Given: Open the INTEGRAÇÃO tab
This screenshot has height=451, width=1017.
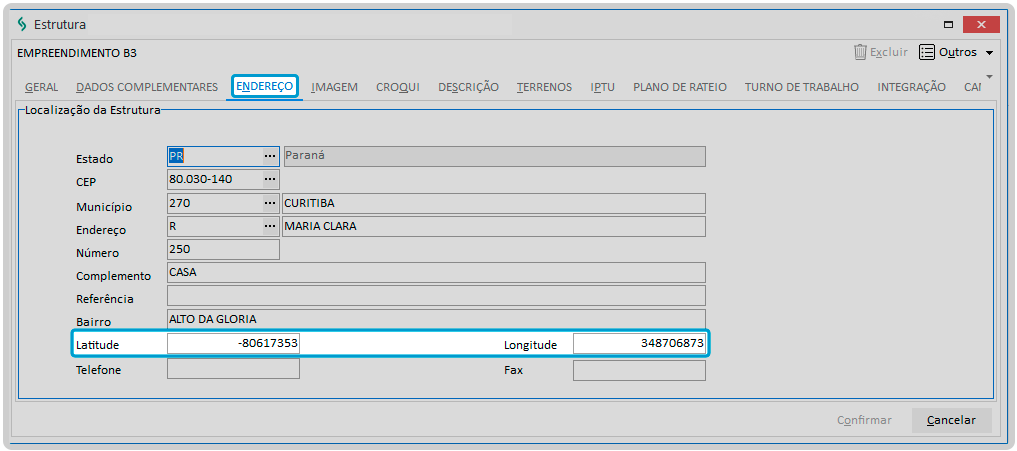Looking at the screenshot, I should pyautogui.click(x=911, y=87).
